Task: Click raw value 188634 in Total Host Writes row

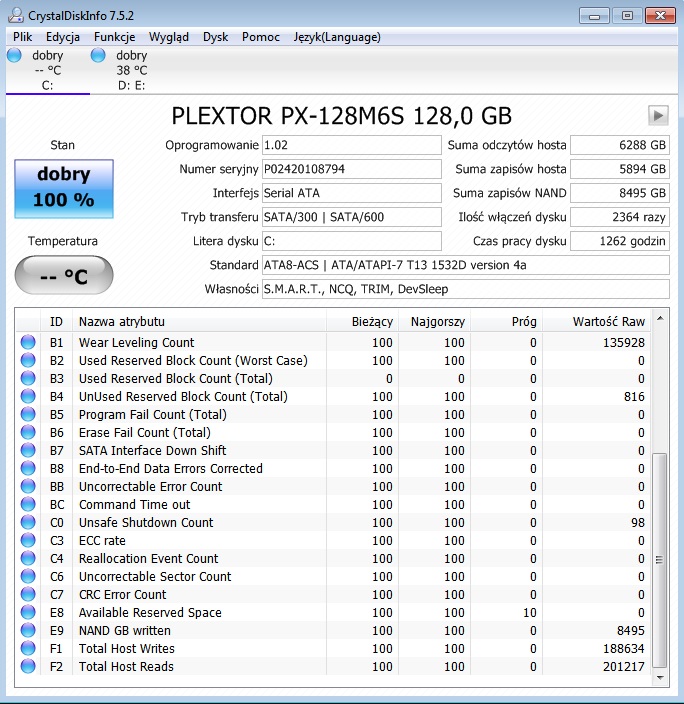Action: 623,648
